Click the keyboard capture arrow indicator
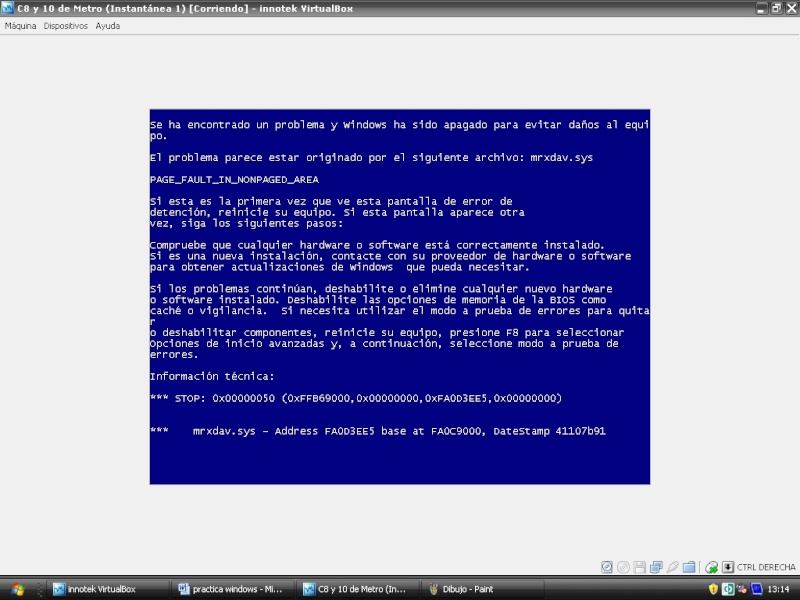 point(728,567)
